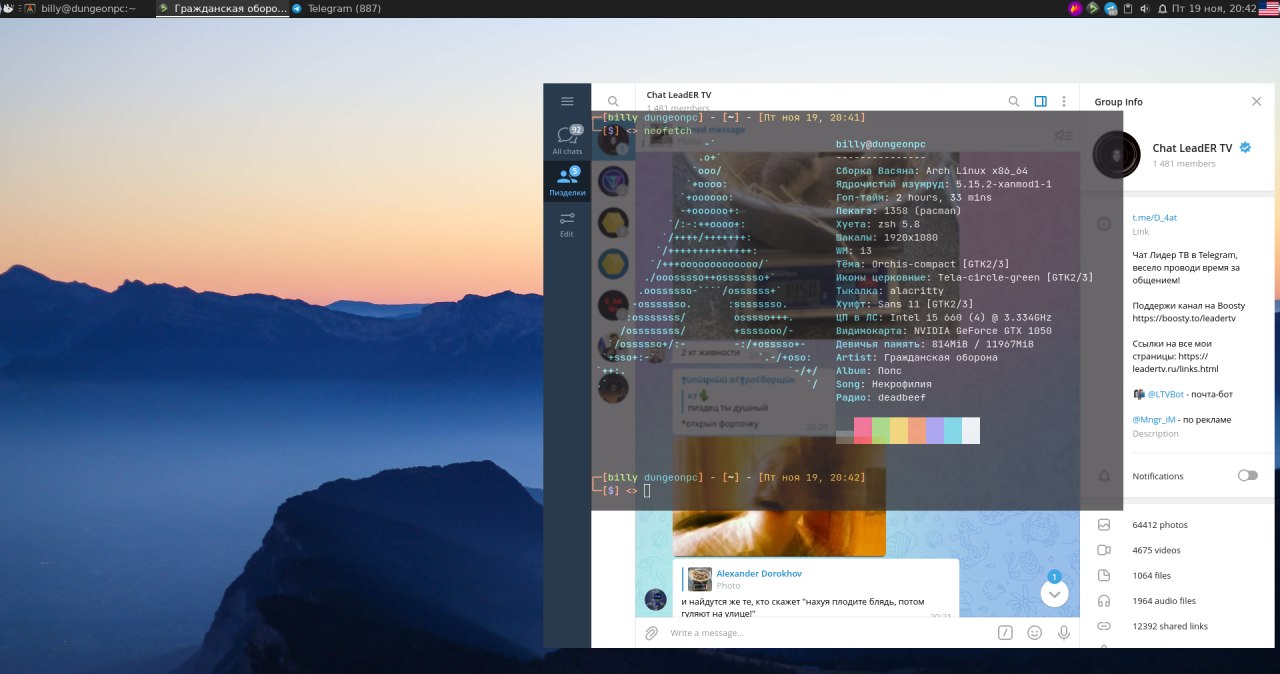Click the files document icon in Group Info
Image resolution: width=1280 pixels, height=674 pixels.
(x=1104, y=576)
